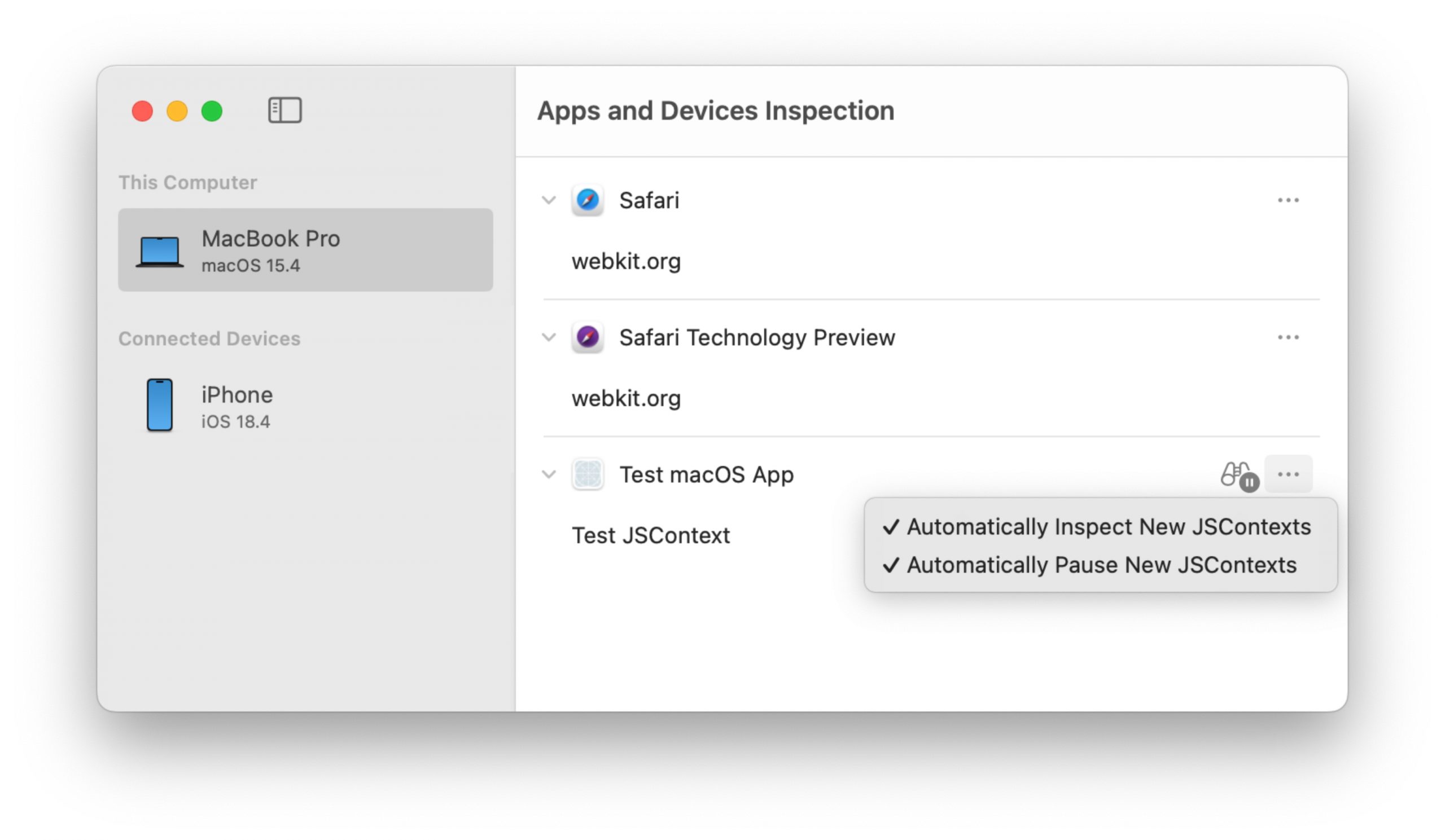Select iPhone iOS 18.4 in sidebar
Image resolution: width=1445 pixels, height=840 pixels.
point(305,406)
